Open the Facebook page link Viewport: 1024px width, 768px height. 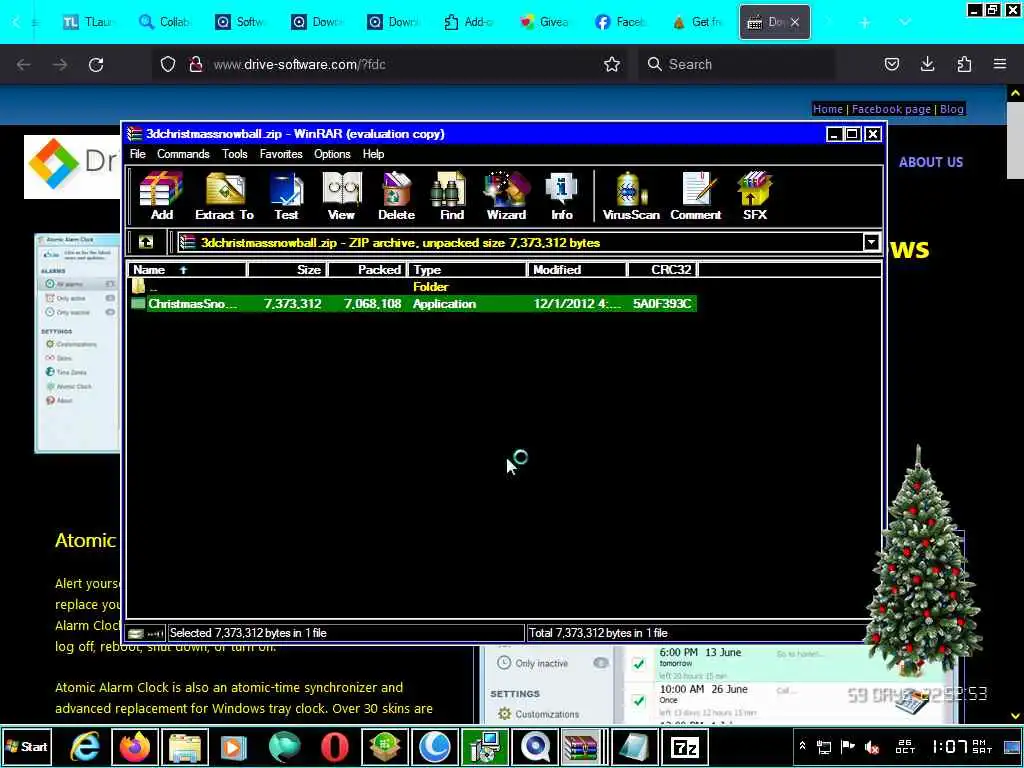[891, 109]
